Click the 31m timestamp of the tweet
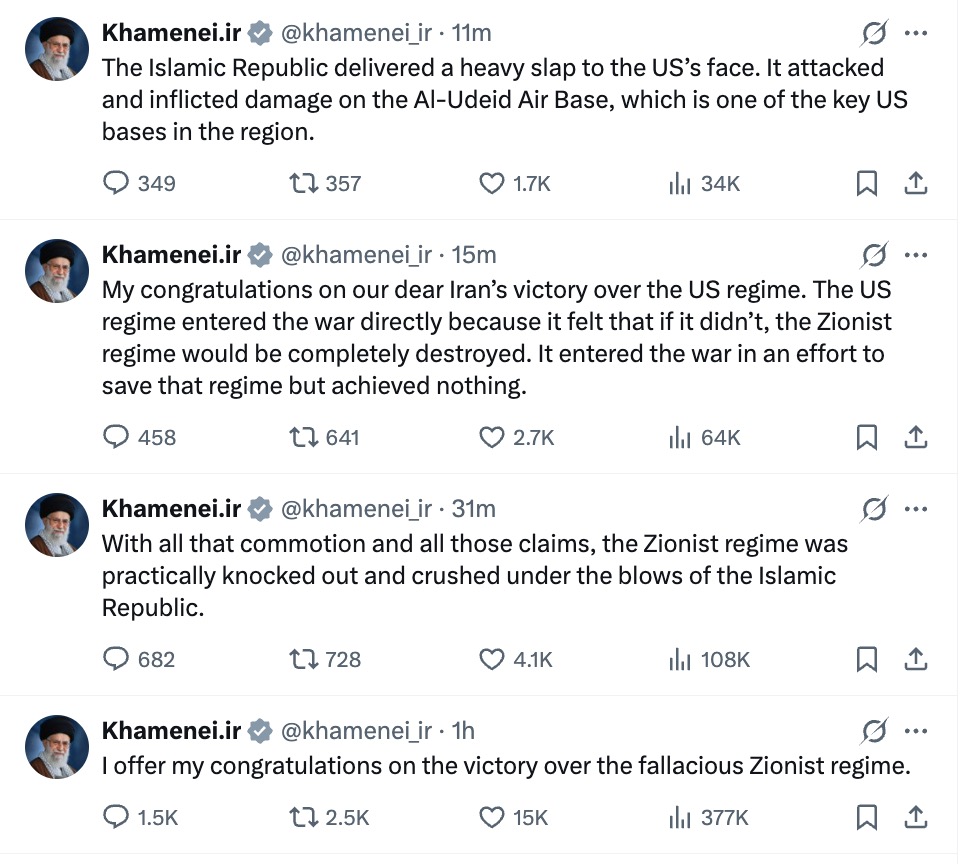The image size is (966, 864). pyautogui.click(x=474, y=509)
